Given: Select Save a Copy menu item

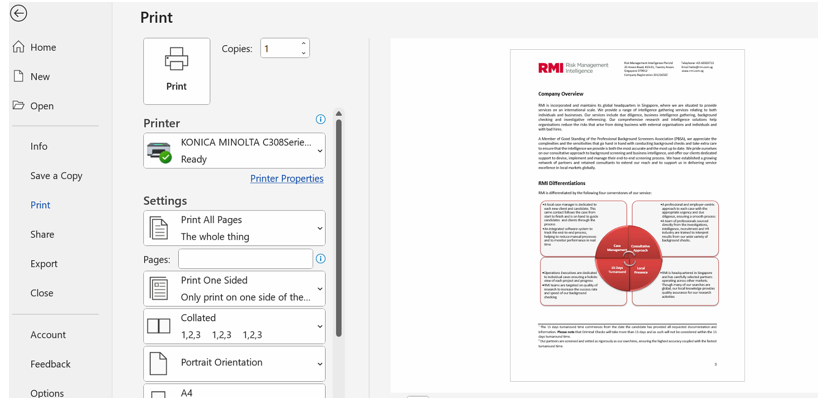Looking at the screenshot, I should (56, 176).
